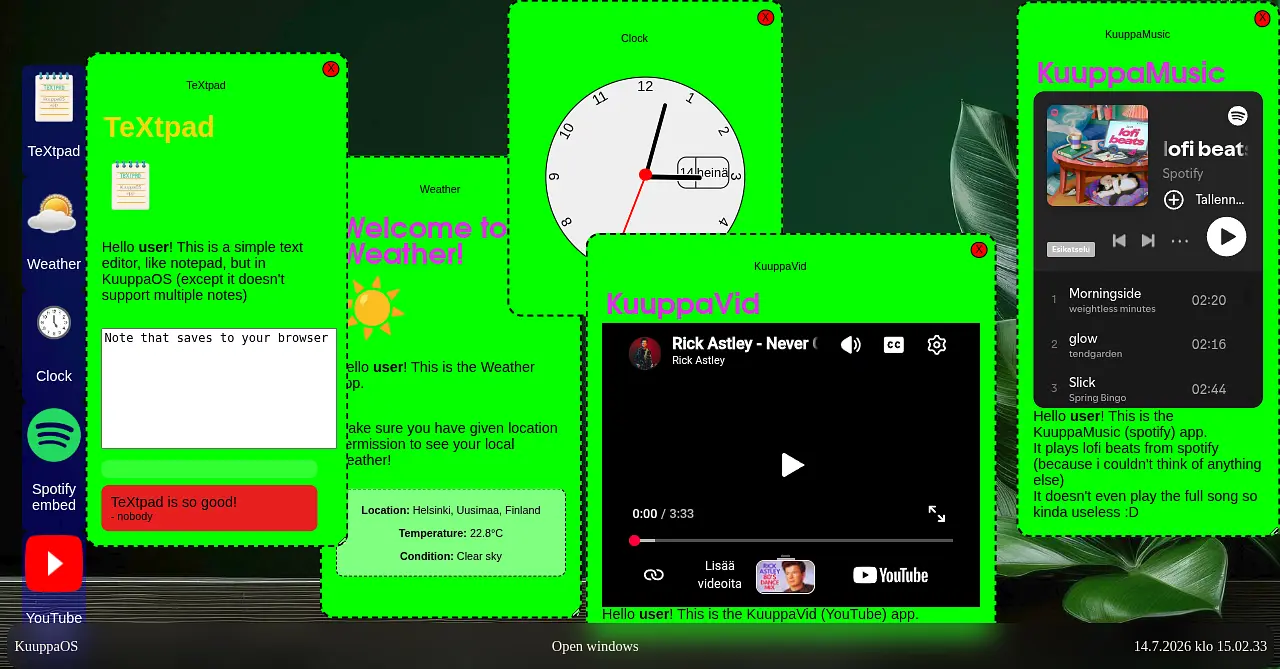Close the KuuppaMusic window
Viewport: 1280px width, 669px height.
[x=1262, y=18]
